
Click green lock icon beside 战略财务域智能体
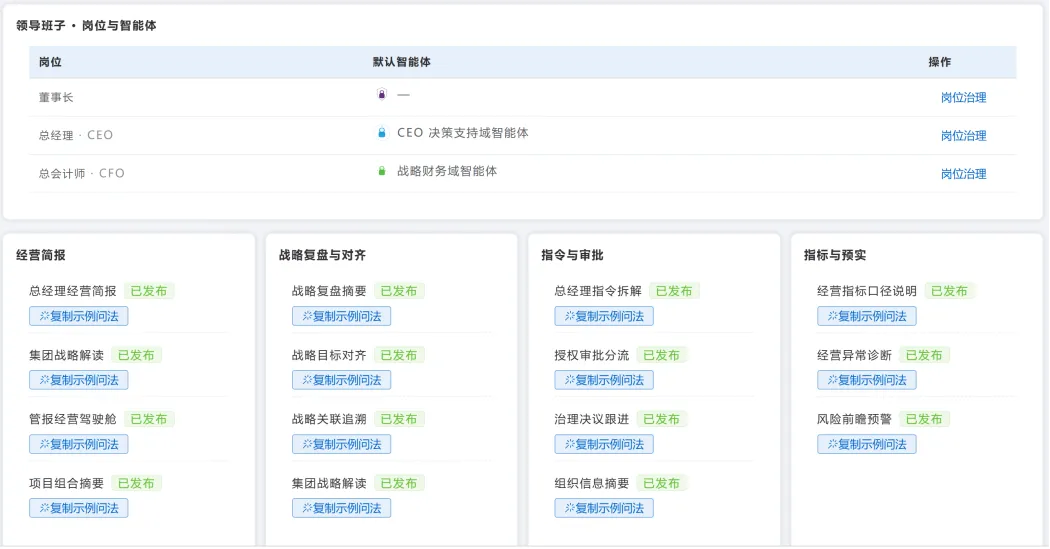point(382,171)
